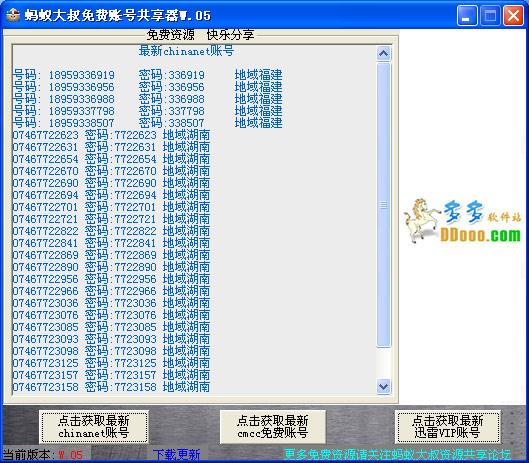Select row with number 18959337798
529x463 pixels.
pos(147,111)
